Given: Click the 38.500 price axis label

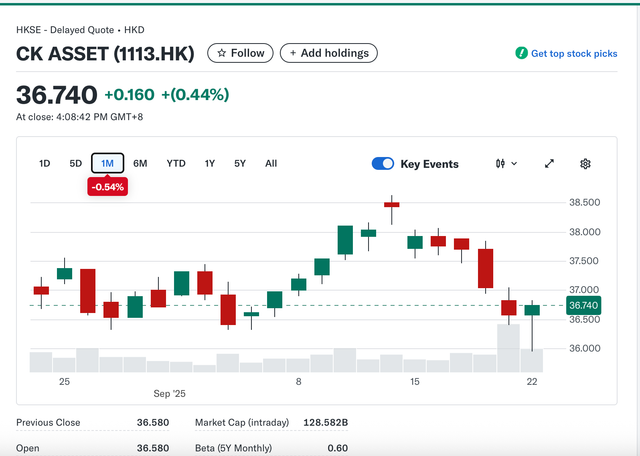Looking at the screenshot, I should click(x=584, y=202).
